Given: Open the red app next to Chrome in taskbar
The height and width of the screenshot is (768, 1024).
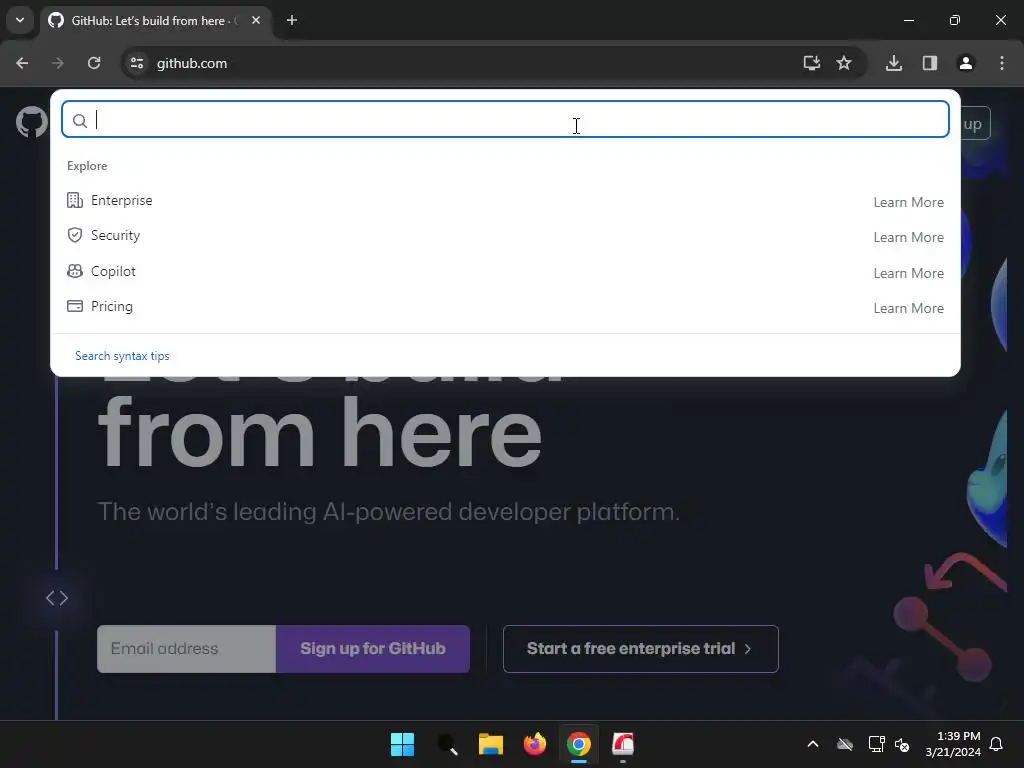Looking at the screenshot, I should [x=623, y=744].
